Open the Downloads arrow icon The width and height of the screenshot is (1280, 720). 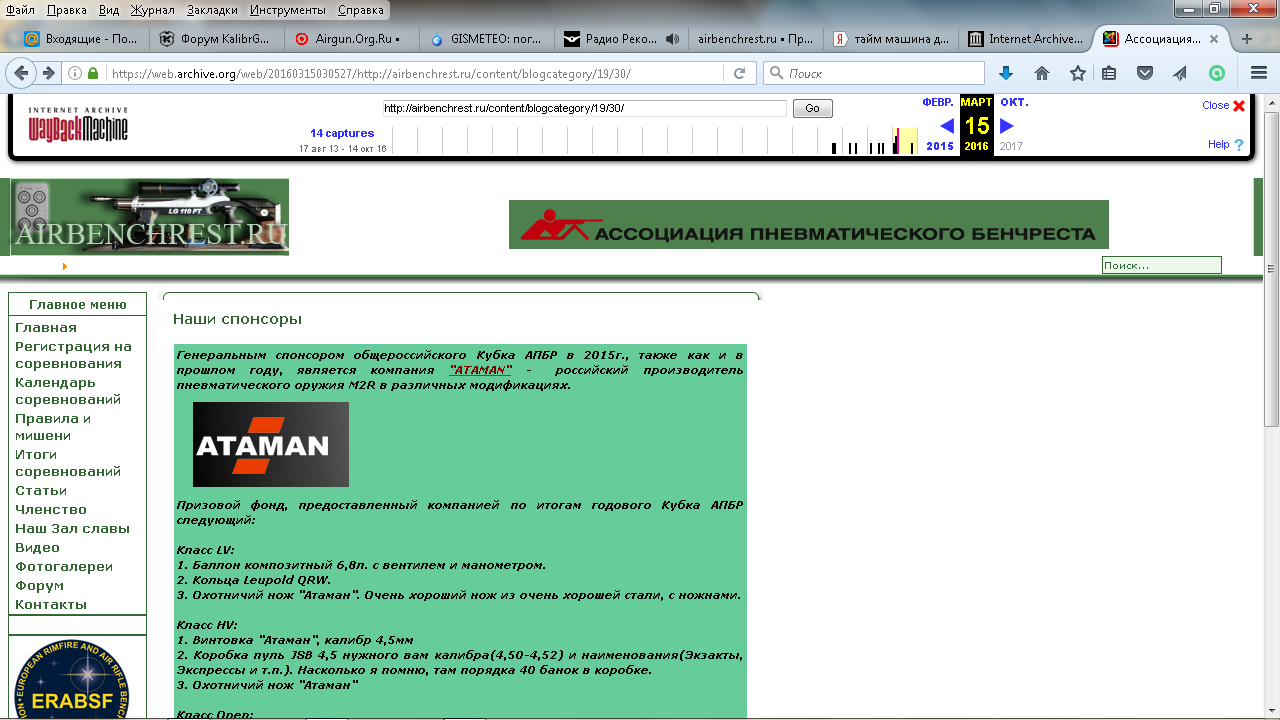(1006, 73)
